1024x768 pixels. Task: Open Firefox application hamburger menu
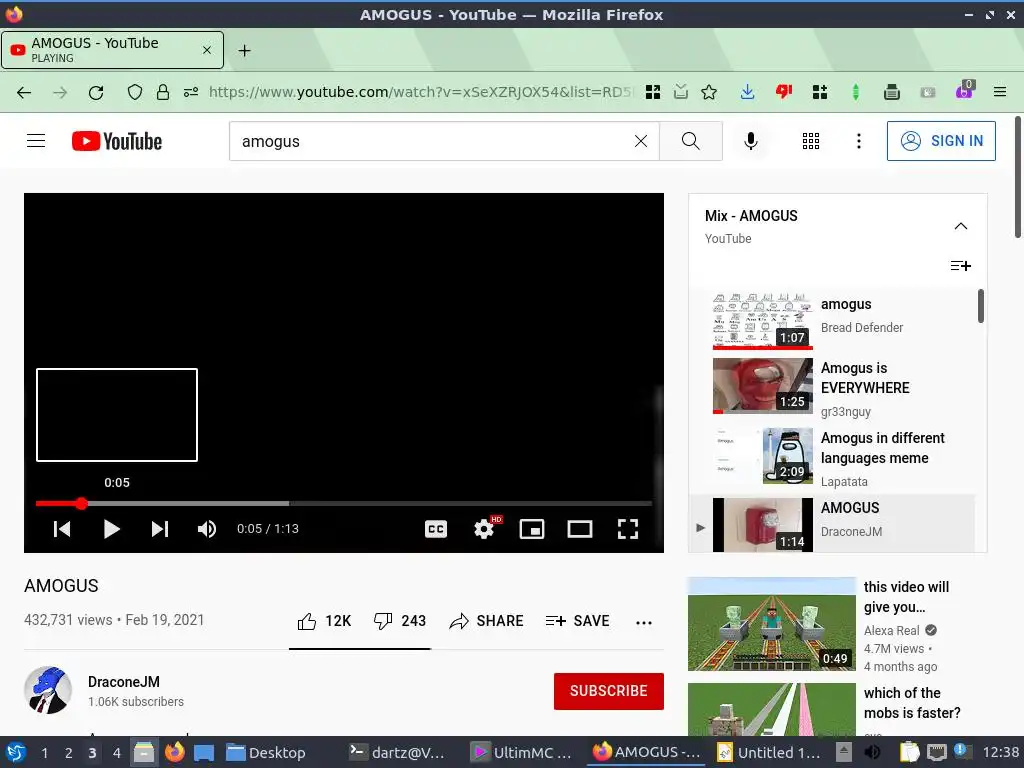coord(1000,92)
